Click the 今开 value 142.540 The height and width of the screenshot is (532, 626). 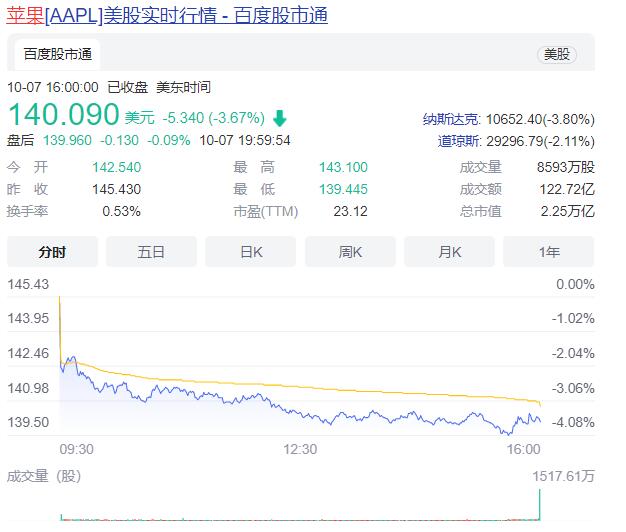point(117,167)
